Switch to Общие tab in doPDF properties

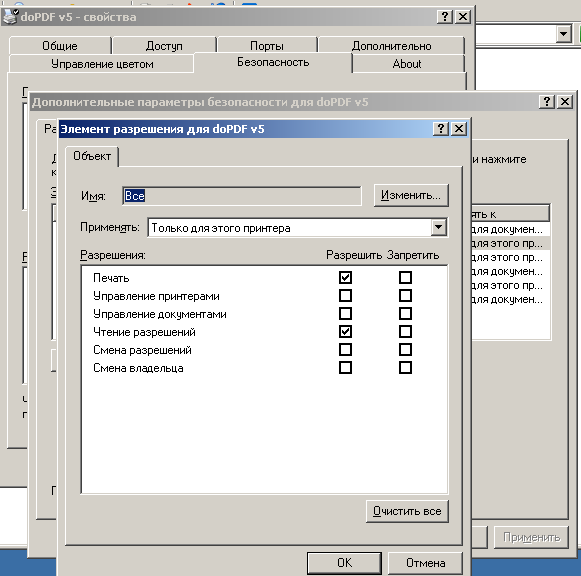pos(60,46)
